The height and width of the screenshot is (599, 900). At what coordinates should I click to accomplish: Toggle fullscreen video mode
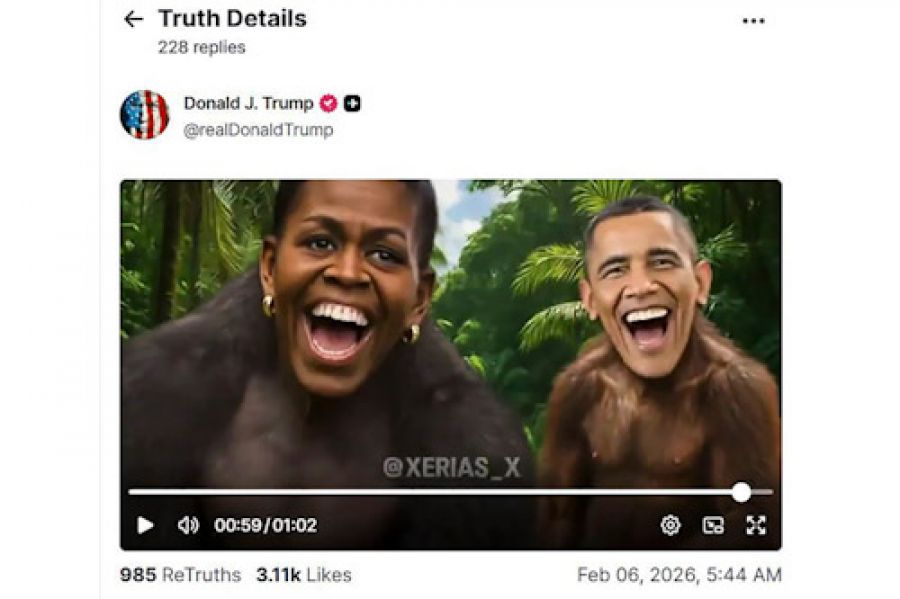[x=756, y=525]
